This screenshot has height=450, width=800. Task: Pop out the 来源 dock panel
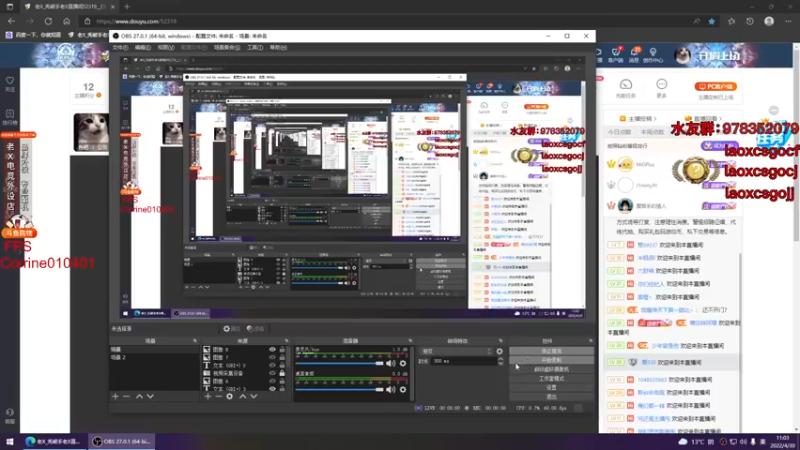[x=286, y=341]
